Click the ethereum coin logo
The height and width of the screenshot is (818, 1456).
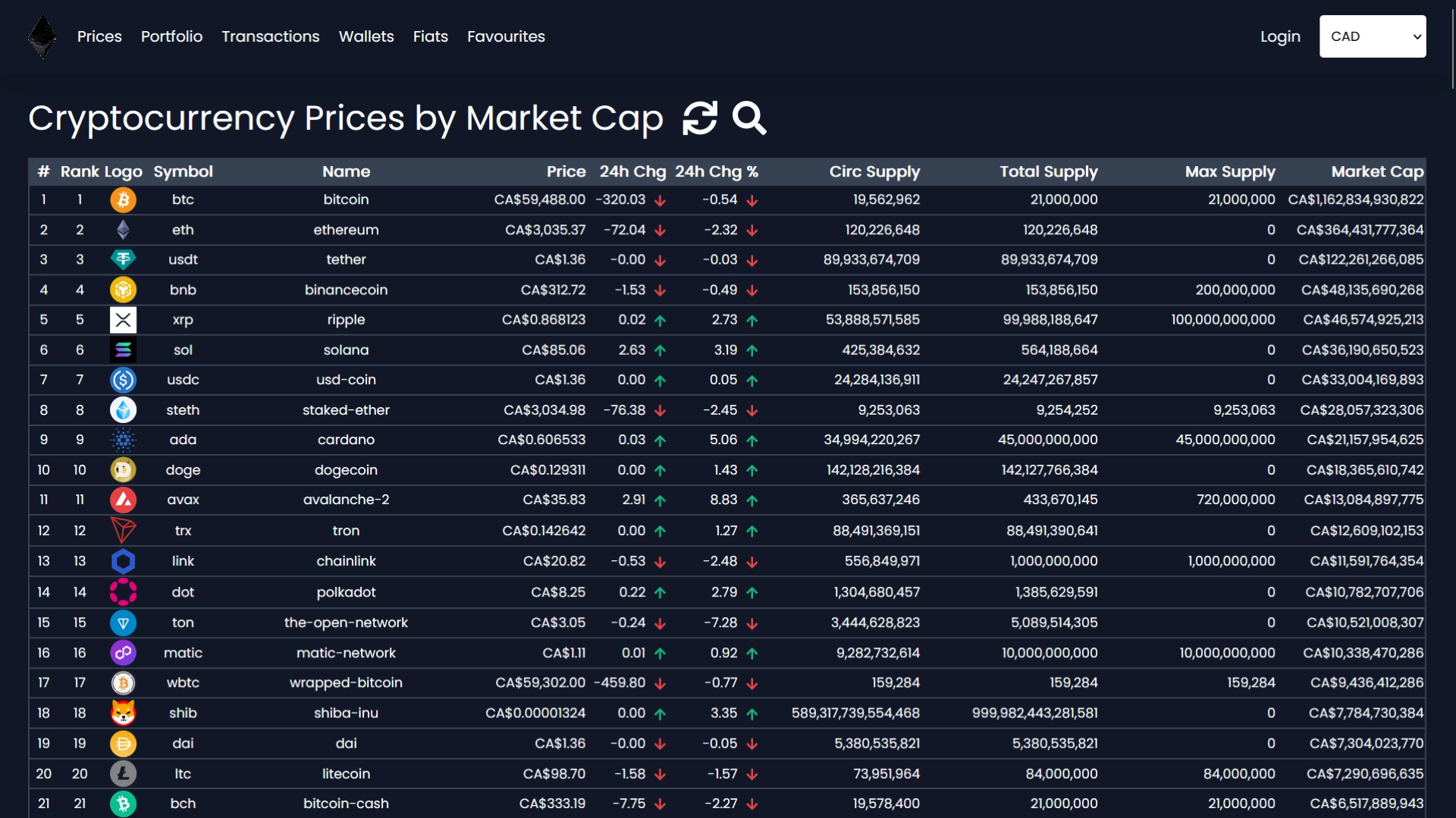point(123,230)
